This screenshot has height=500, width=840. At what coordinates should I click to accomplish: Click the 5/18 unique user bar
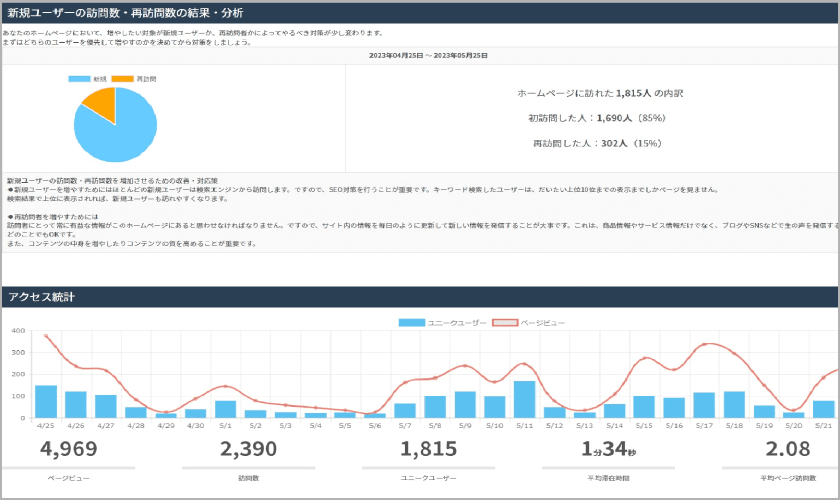[x=734, y=404]
